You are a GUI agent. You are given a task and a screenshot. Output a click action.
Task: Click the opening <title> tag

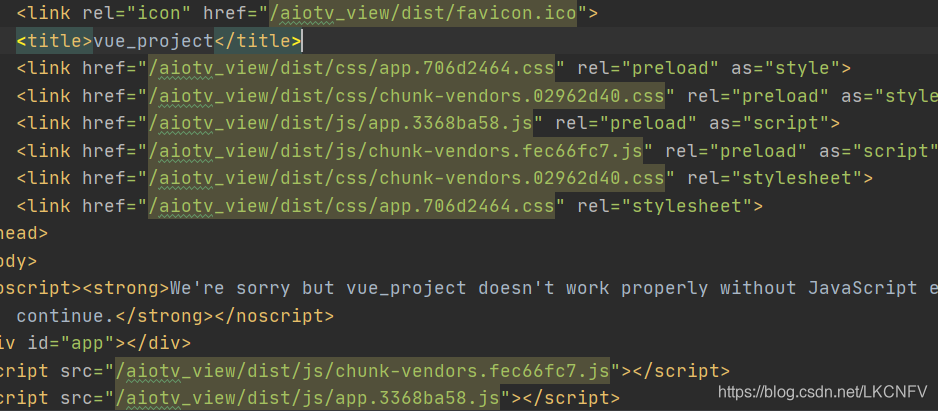coord(54,41)
